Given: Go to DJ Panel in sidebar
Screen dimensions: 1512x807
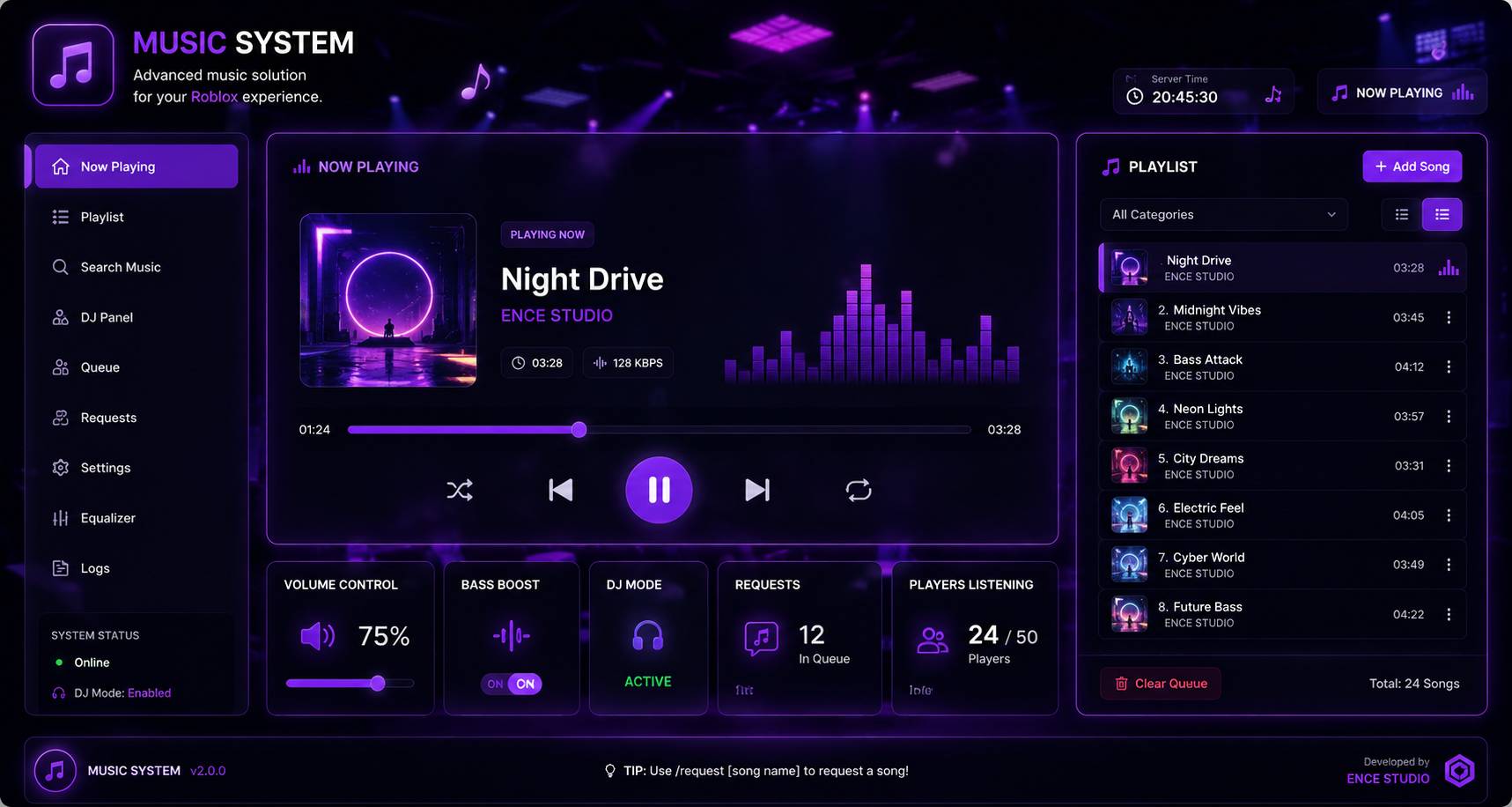Looking at the screenshot, I should tap(136, 317).
